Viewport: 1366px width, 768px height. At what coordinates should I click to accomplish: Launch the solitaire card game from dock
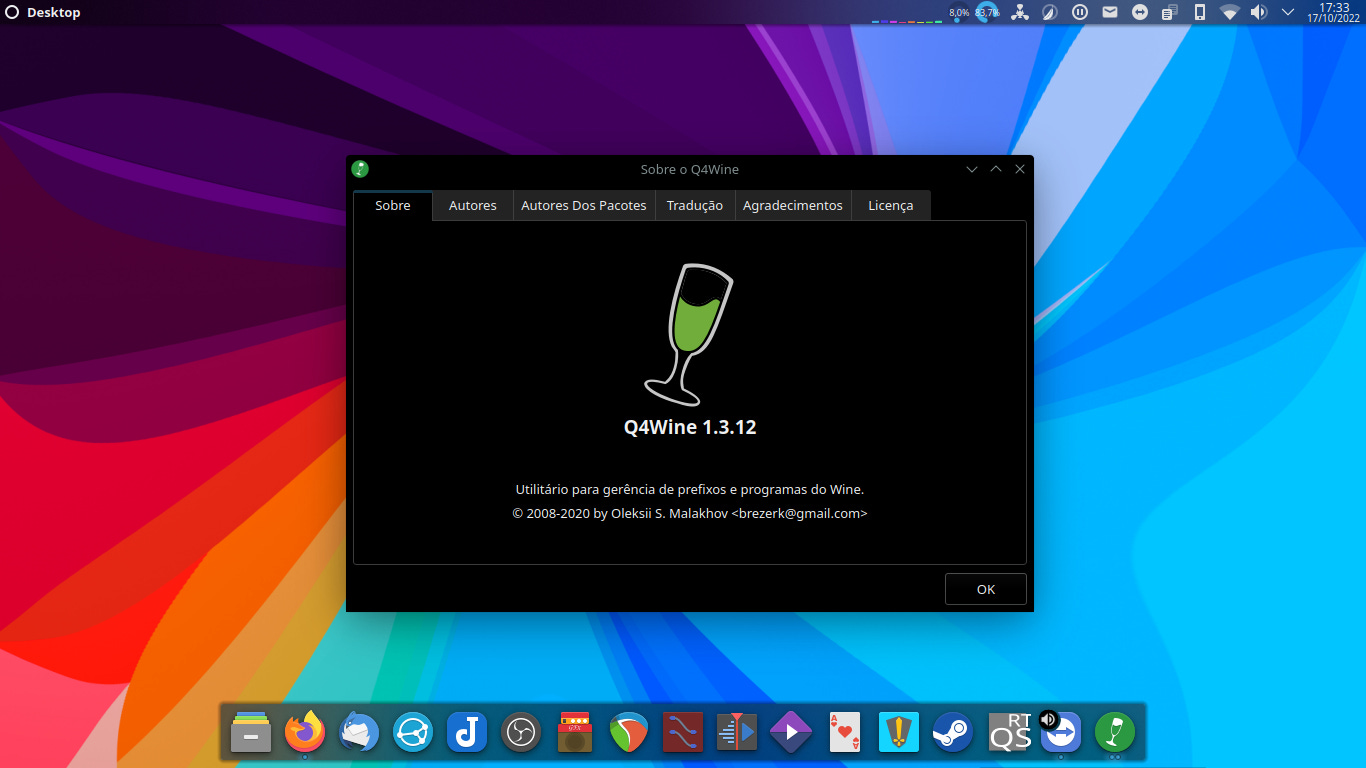[845, 733]
